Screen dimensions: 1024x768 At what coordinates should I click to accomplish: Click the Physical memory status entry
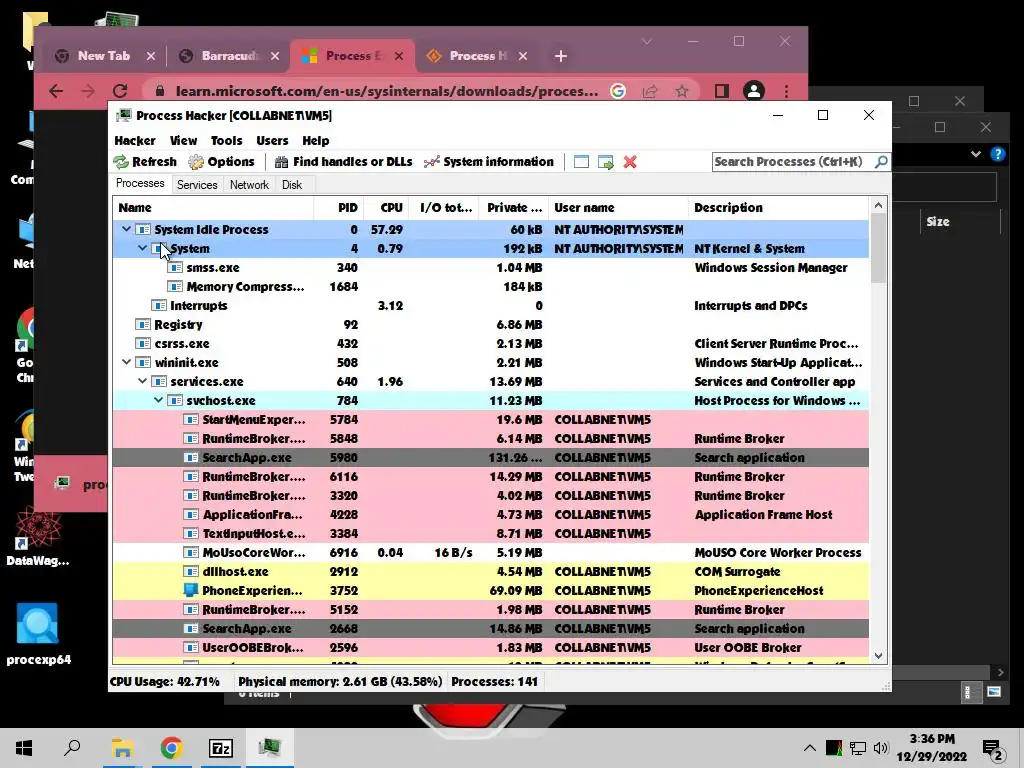coord(340,682)
